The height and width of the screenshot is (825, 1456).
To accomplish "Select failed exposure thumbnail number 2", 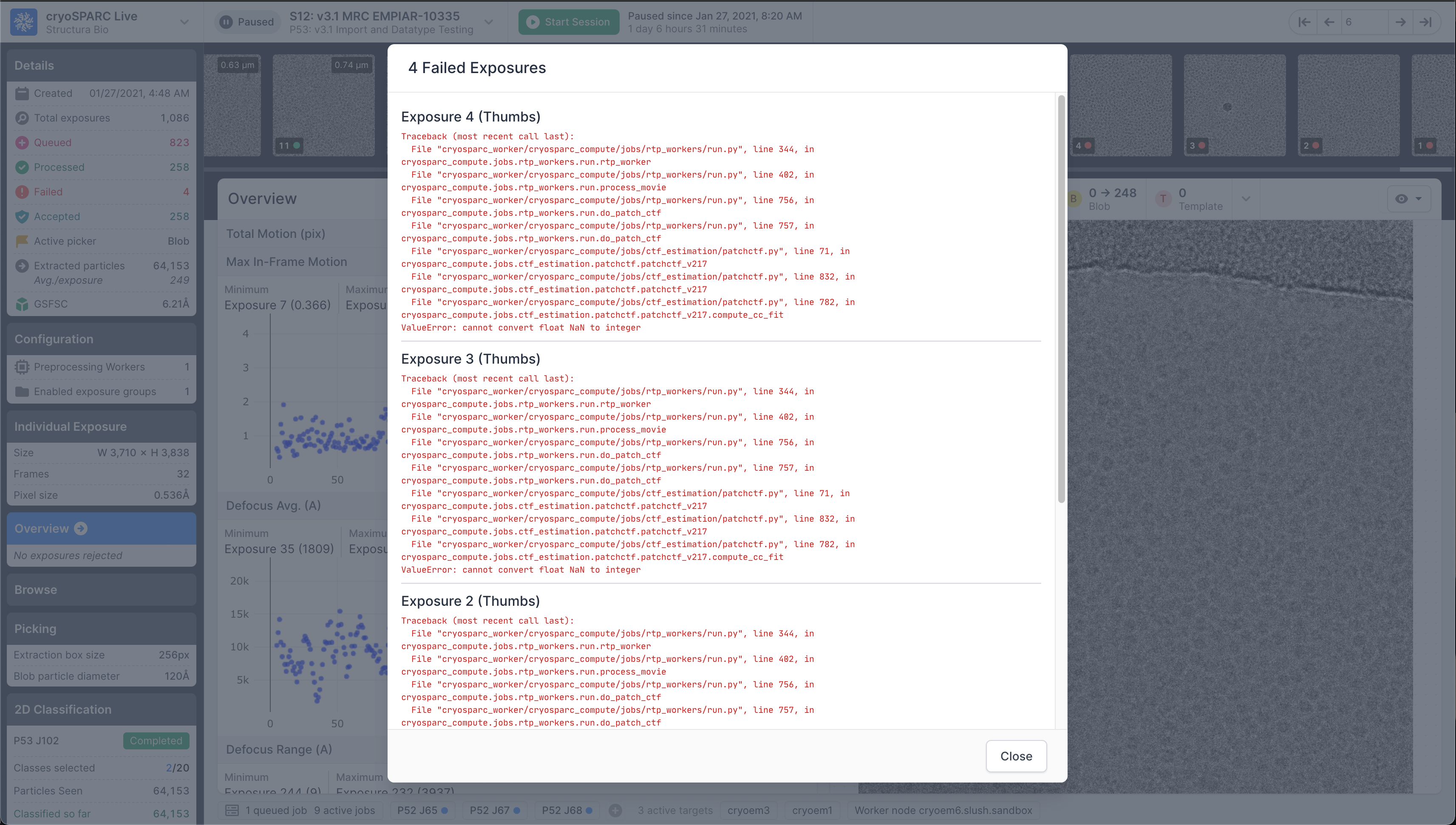I will [x=1348, y=105].
